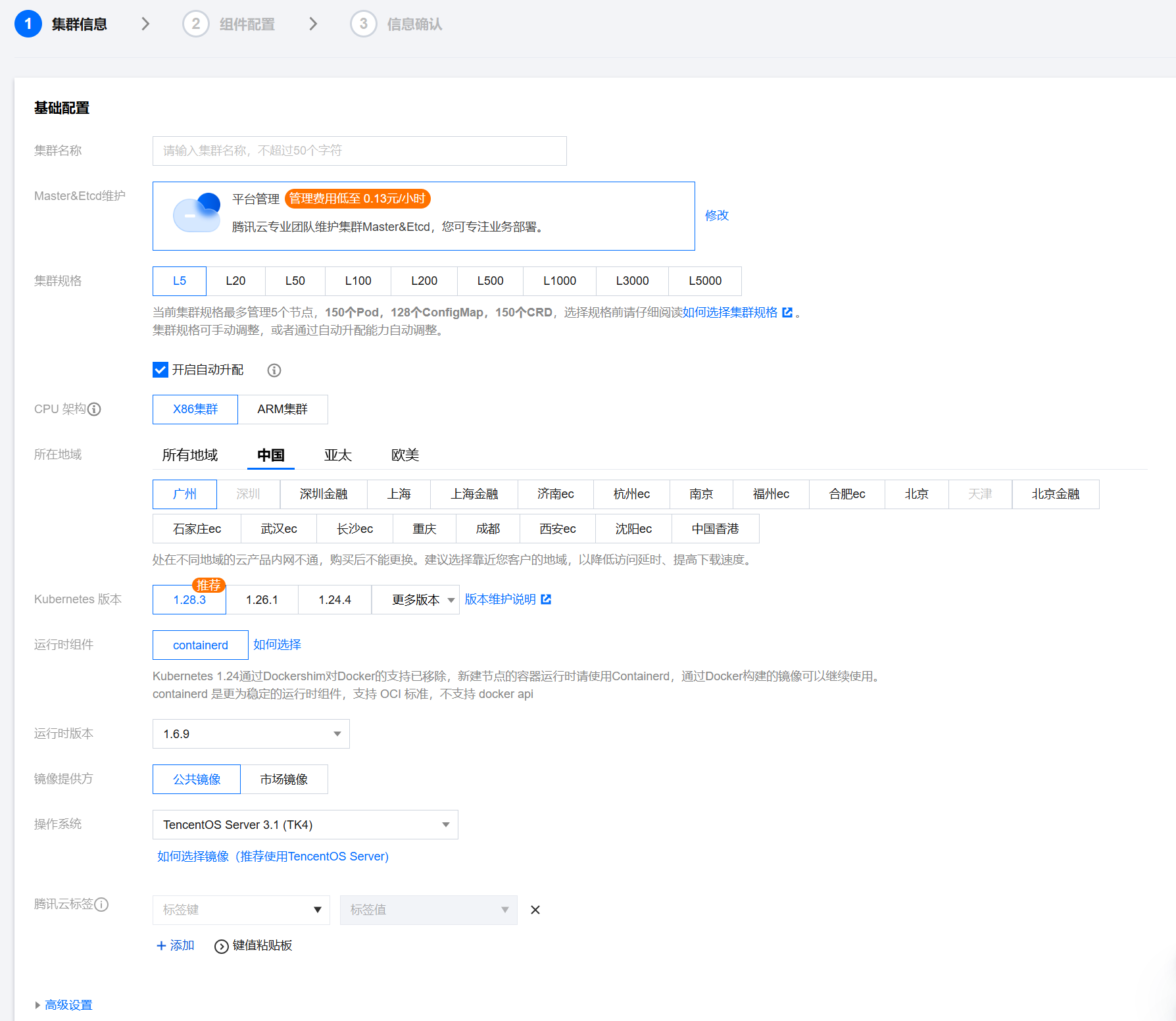1176x1021 pixels.
Task: Switch to 中国 region tab
Action: click(271, 455)
